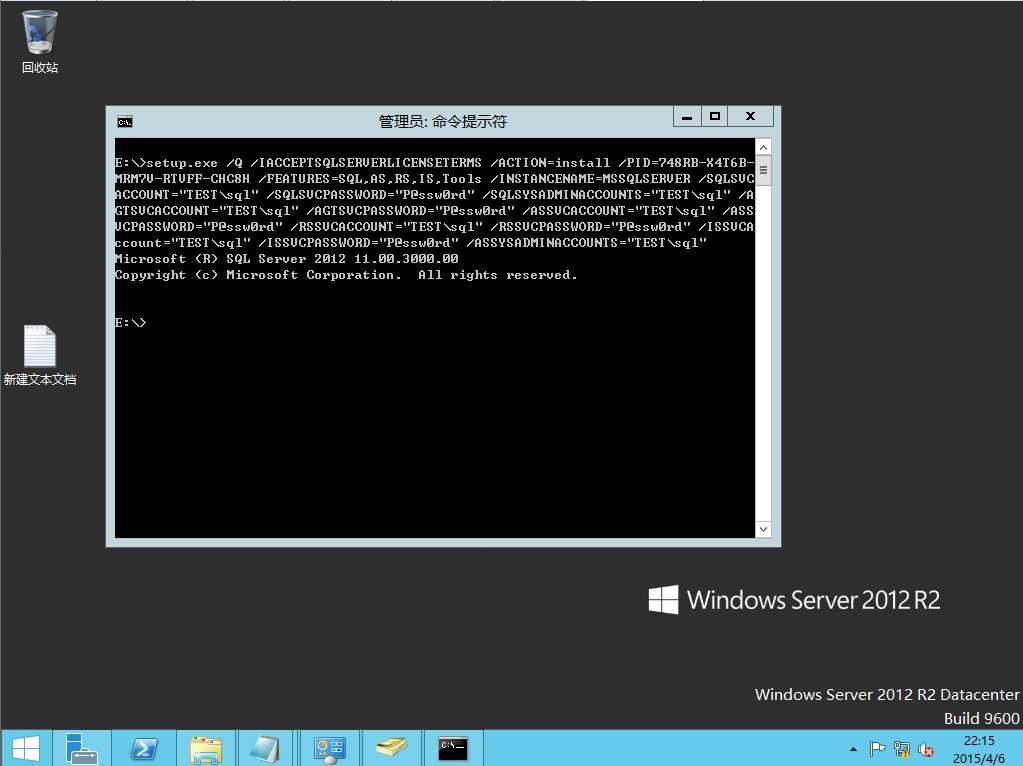Open the Notepad-style taskbar icon
The image size is (1023, 766).
tap(266, 748)
